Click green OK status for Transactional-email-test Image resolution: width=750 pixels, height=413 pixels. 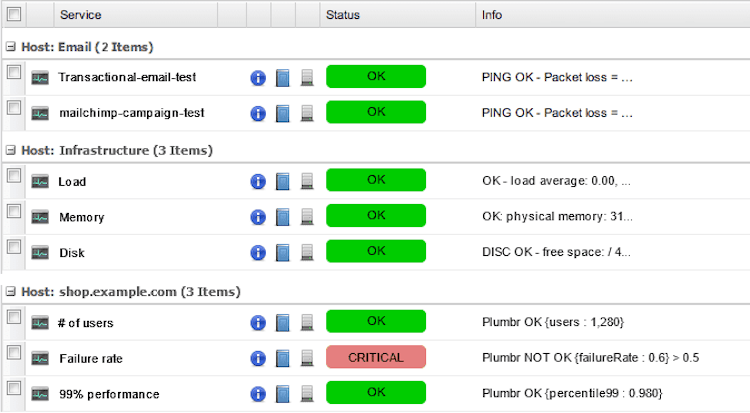[376, 77]
